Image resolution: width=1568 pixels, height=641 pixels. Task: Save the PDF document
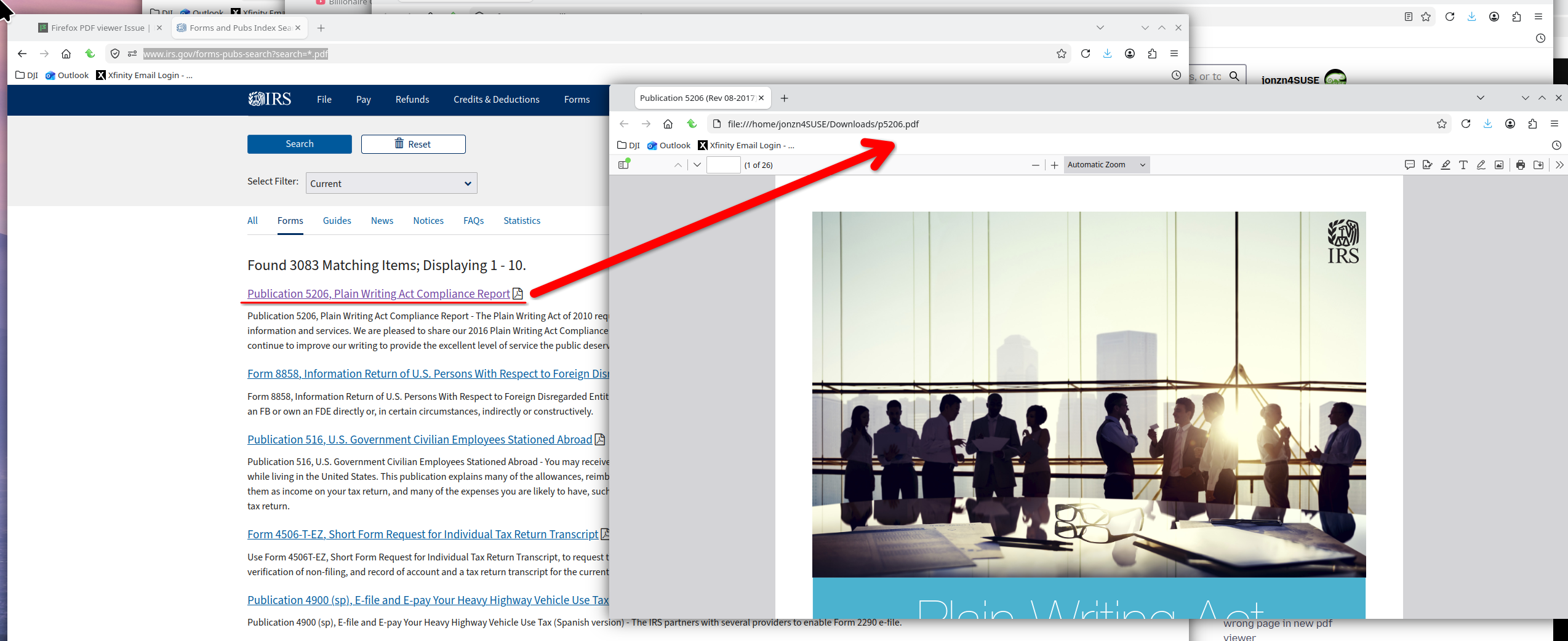coord(1538,165)
